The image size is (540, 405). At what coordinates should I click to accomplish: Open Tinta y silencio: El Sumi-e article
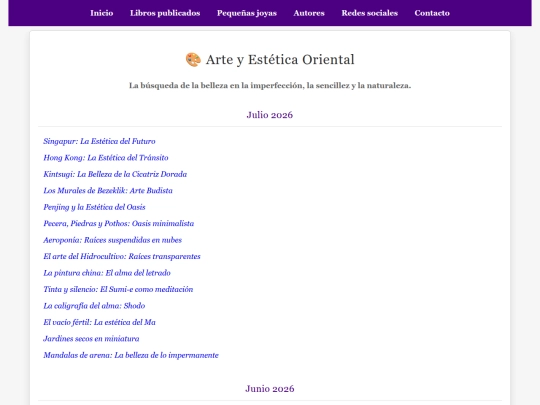coord(118,289)
